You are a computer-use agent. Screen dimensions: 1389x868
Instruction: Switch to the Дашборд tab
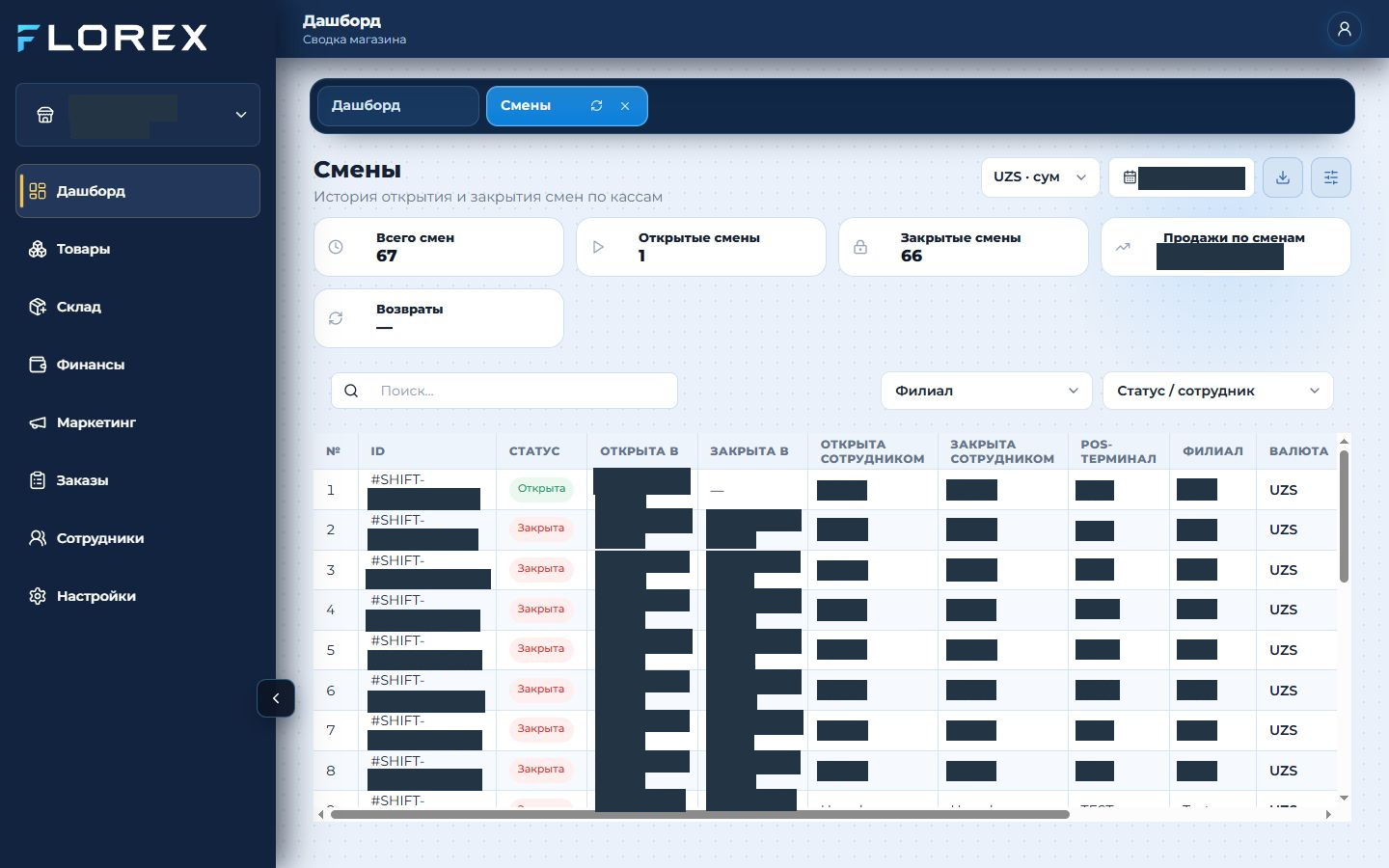397,106
